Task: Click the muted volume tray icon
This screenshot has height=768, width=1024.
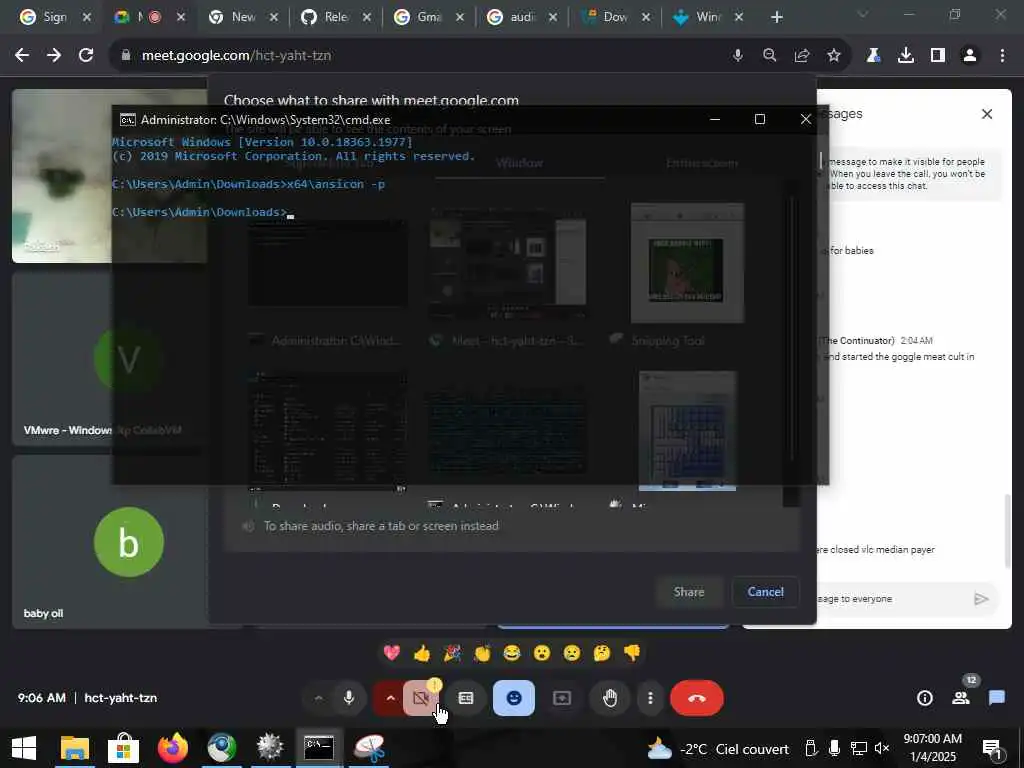Action: click(882, 748)
